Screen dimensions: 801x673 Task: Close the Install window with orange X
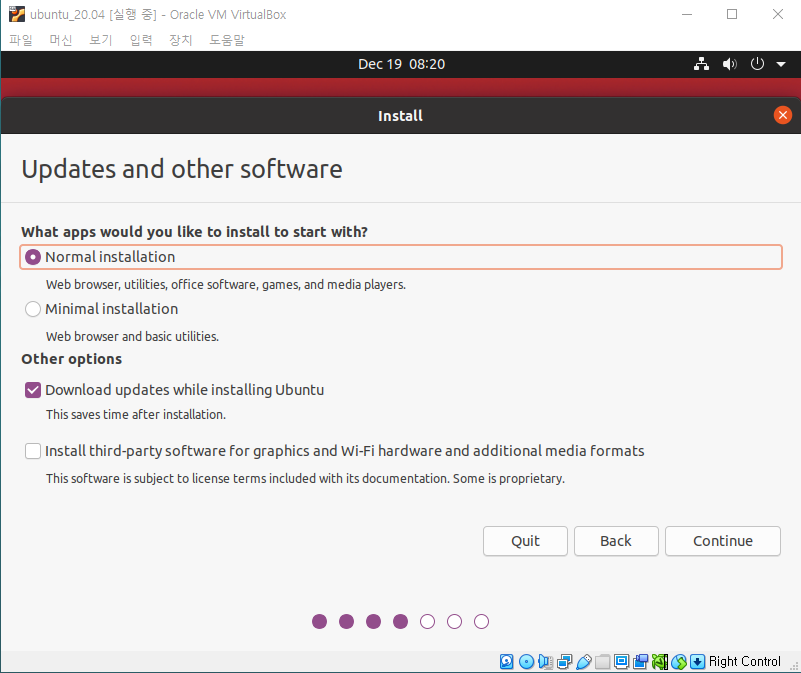pyautogui.click(x=782, y=115)
